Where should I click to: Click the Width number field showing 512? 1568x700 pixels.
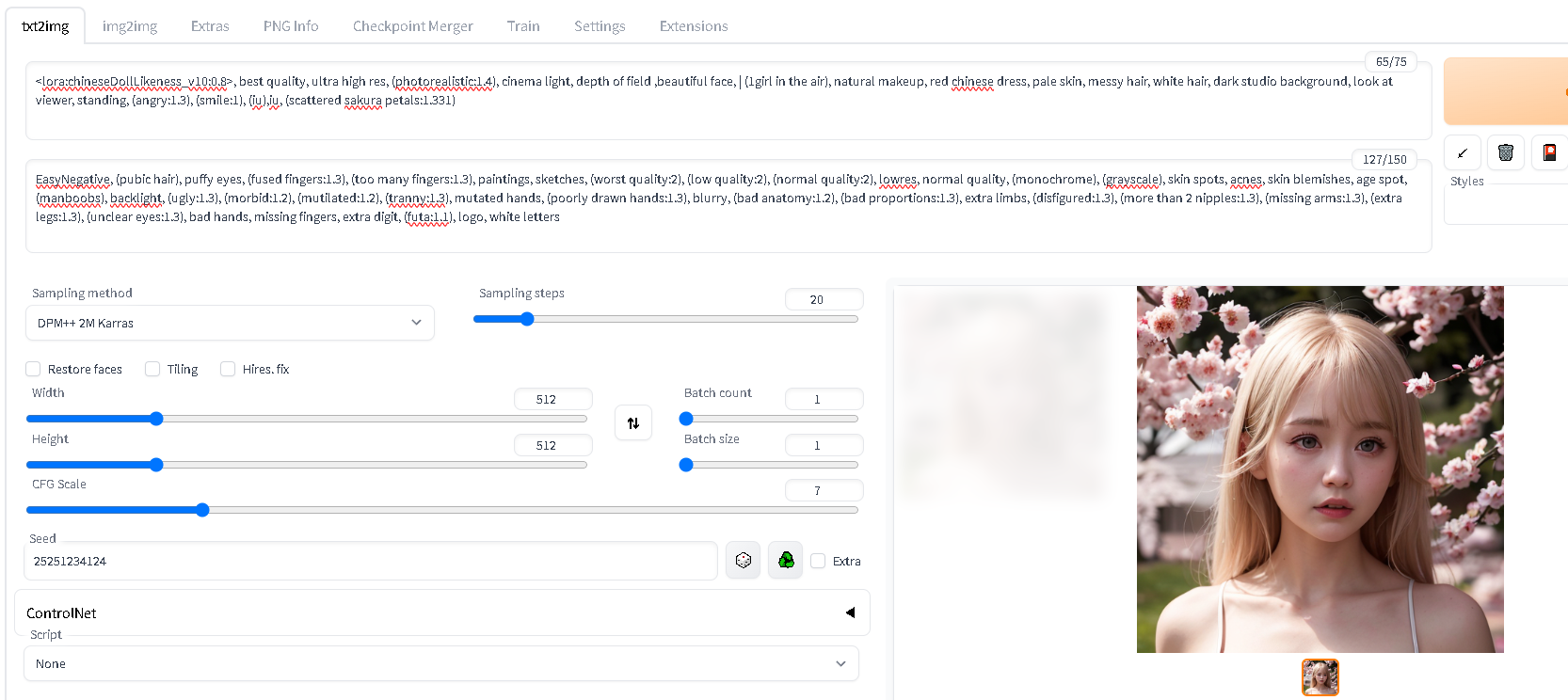coord(552,399)
